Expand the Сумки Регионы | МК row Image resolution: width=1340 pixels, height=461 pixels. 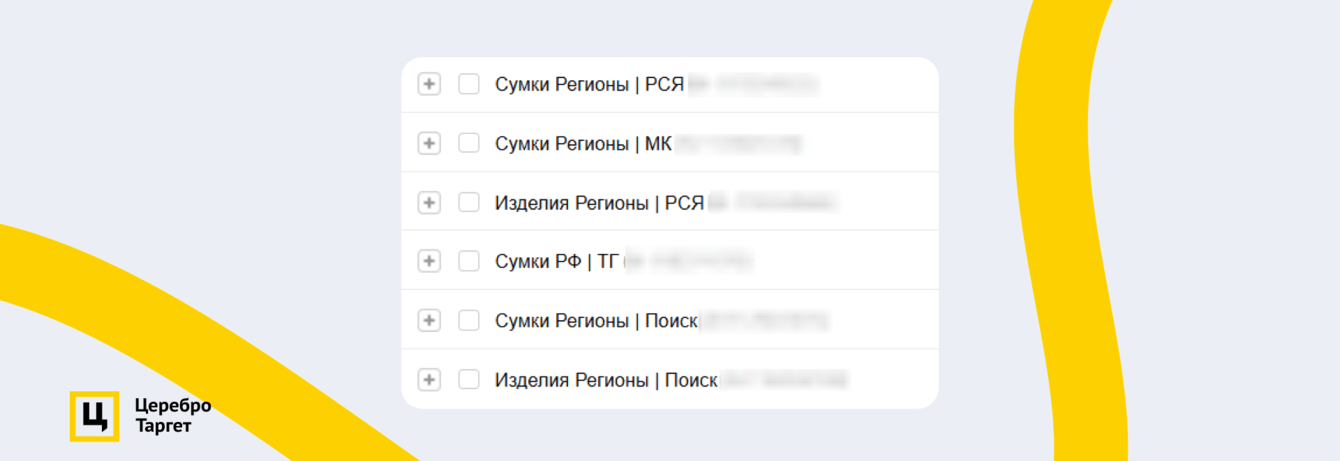(429, 143)
